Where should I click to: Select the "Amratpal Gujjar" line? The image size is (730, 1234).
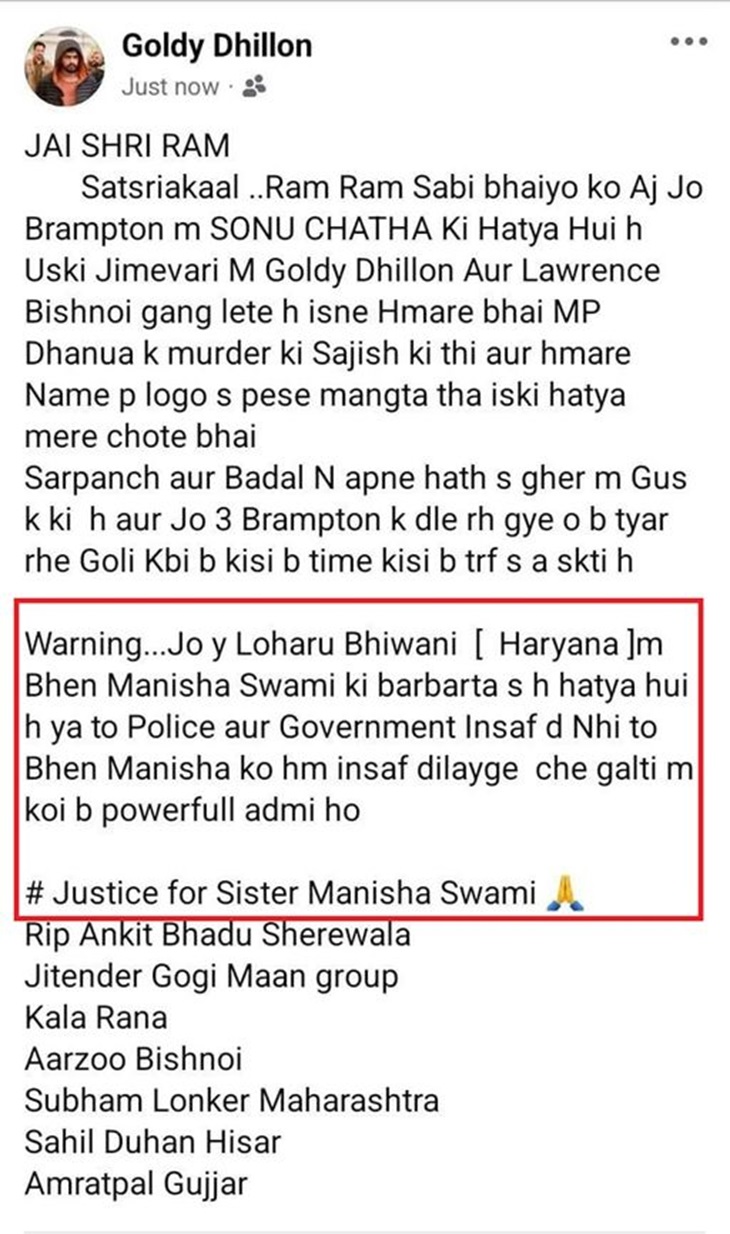136,1184
